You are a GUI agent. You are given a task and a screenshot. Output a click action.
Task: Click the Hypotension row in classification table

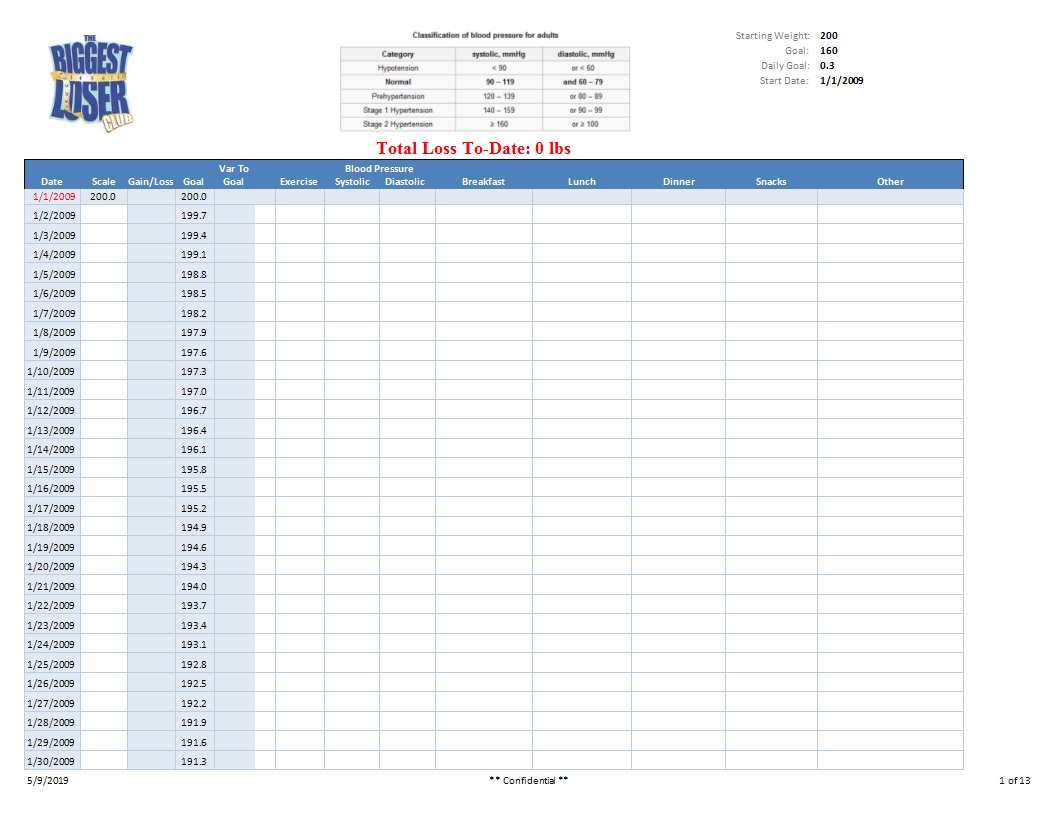485,68
